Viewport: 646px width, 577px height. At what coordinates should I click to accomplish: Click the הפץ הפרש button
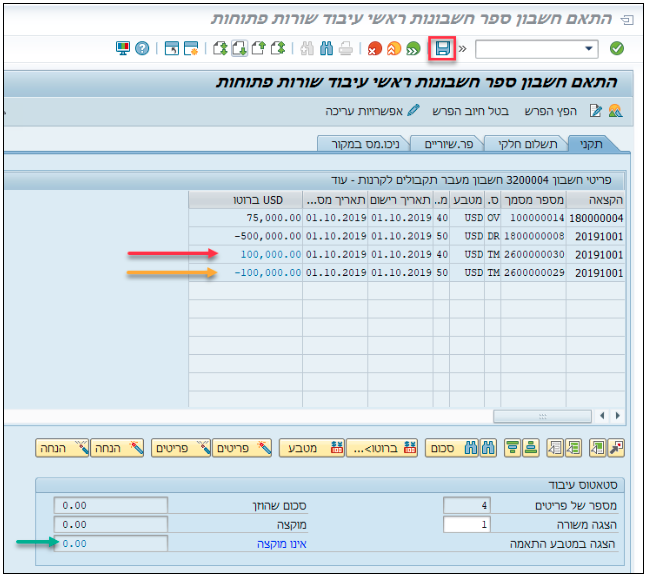[550, 111]
